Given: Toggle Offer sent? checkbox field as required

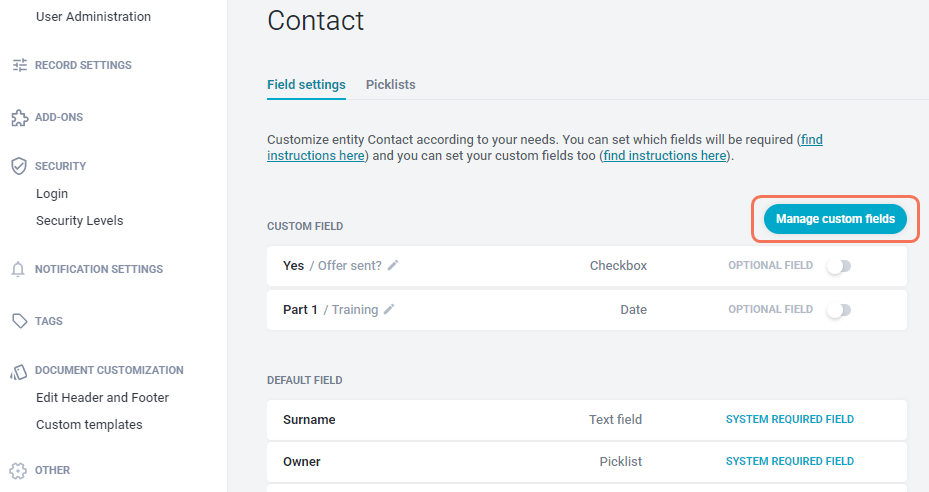Looking at the screenshot, I should click(839, 266).
